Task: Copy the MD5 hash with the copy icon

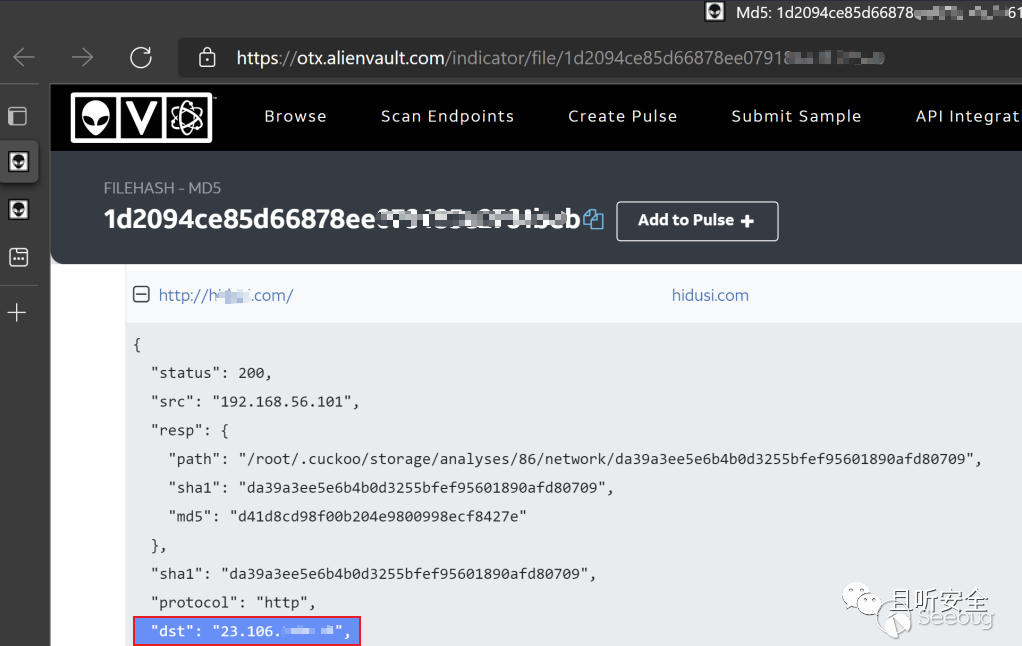Action: 593,219
